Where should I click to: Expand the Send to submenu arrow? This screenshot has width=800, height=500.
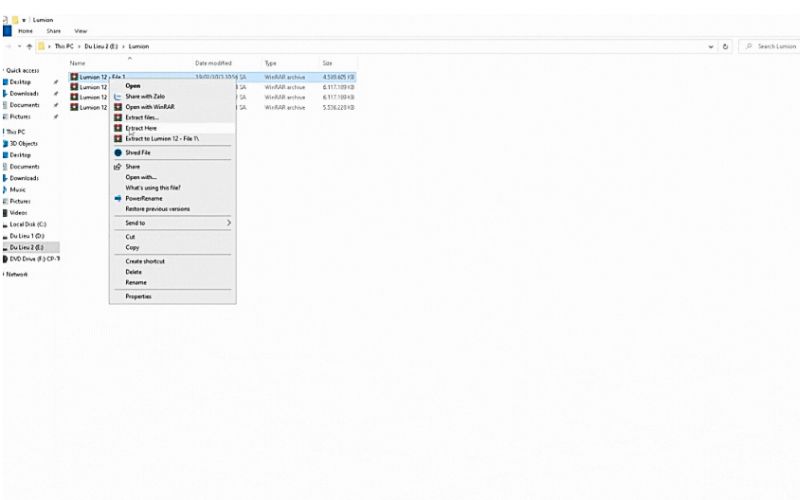[229, 223]
